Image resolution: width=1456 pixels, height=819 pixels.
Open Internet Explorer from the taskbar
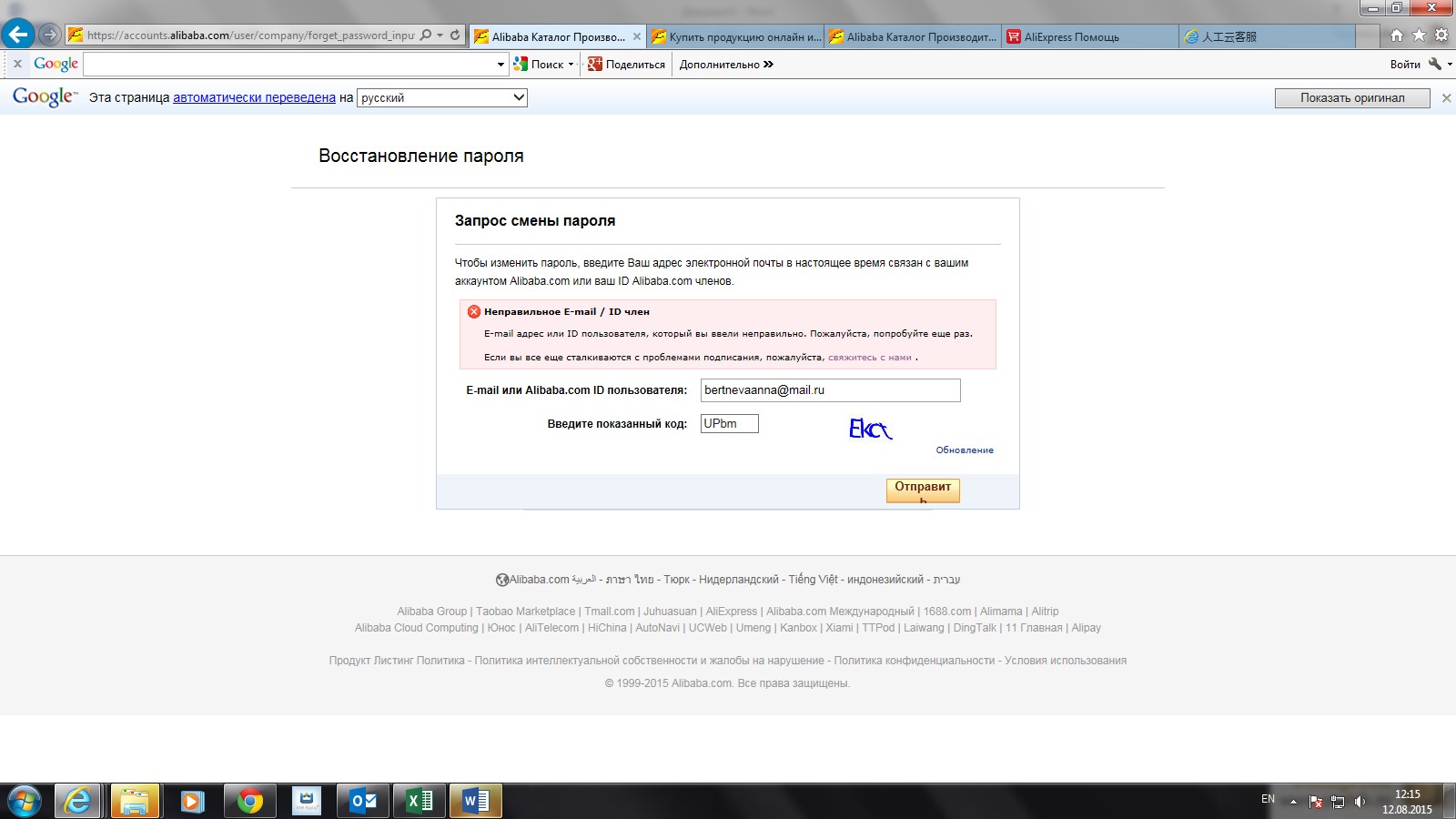coord(78,802)
